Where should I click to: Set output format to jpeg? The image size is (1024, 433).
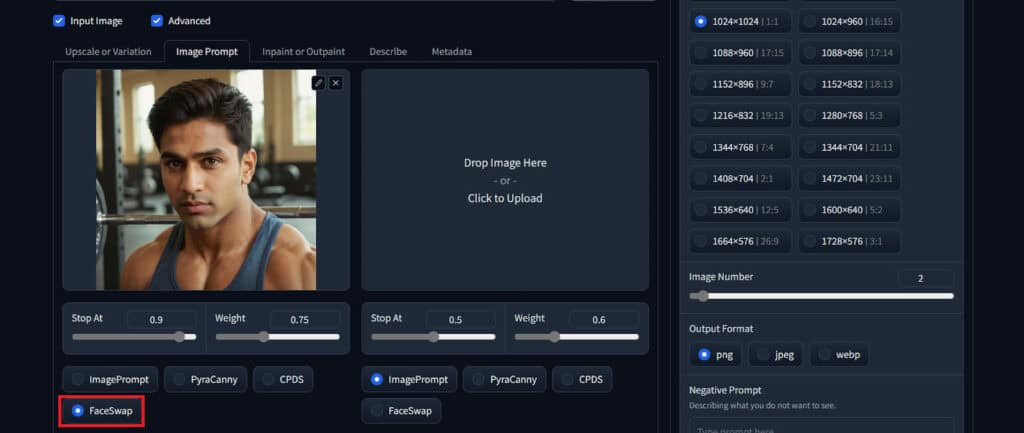point(775,355)
